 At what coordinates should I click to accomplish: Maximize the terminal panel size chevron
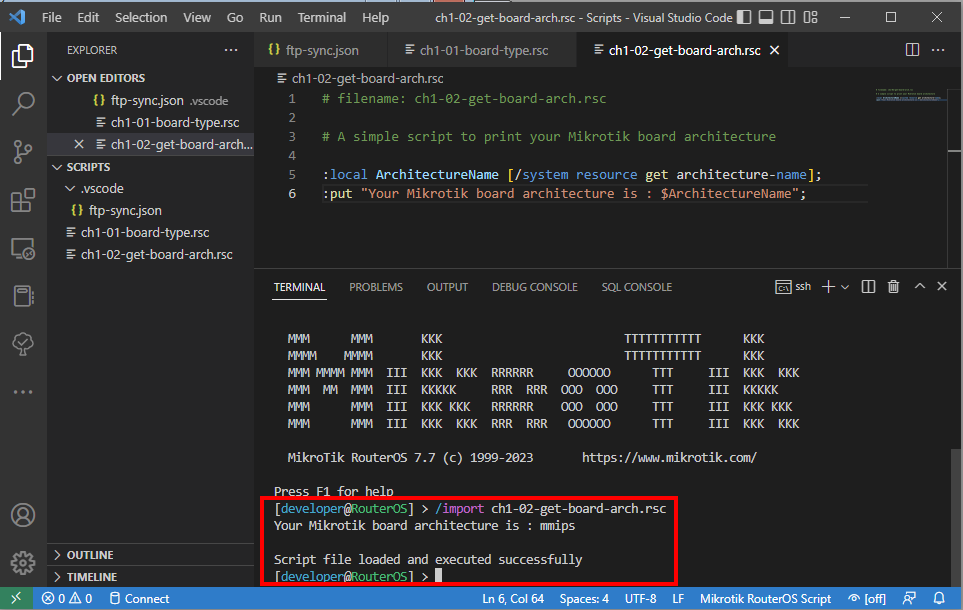(919, 287)
